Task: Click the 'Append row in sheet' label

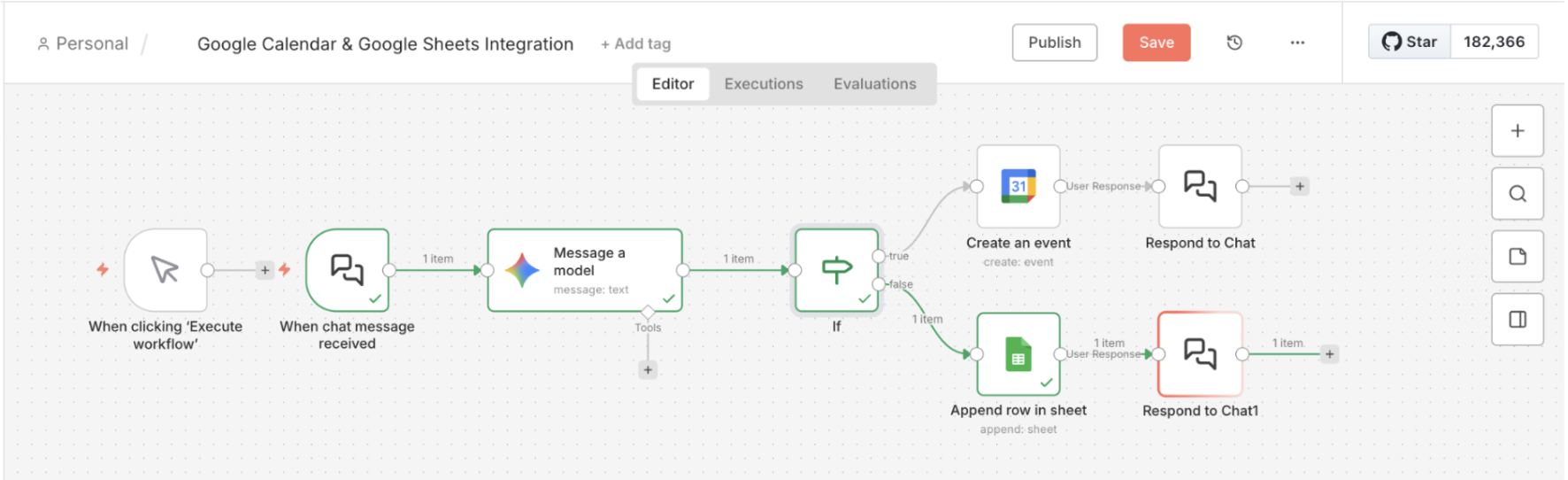Action: click(1018, 410)
